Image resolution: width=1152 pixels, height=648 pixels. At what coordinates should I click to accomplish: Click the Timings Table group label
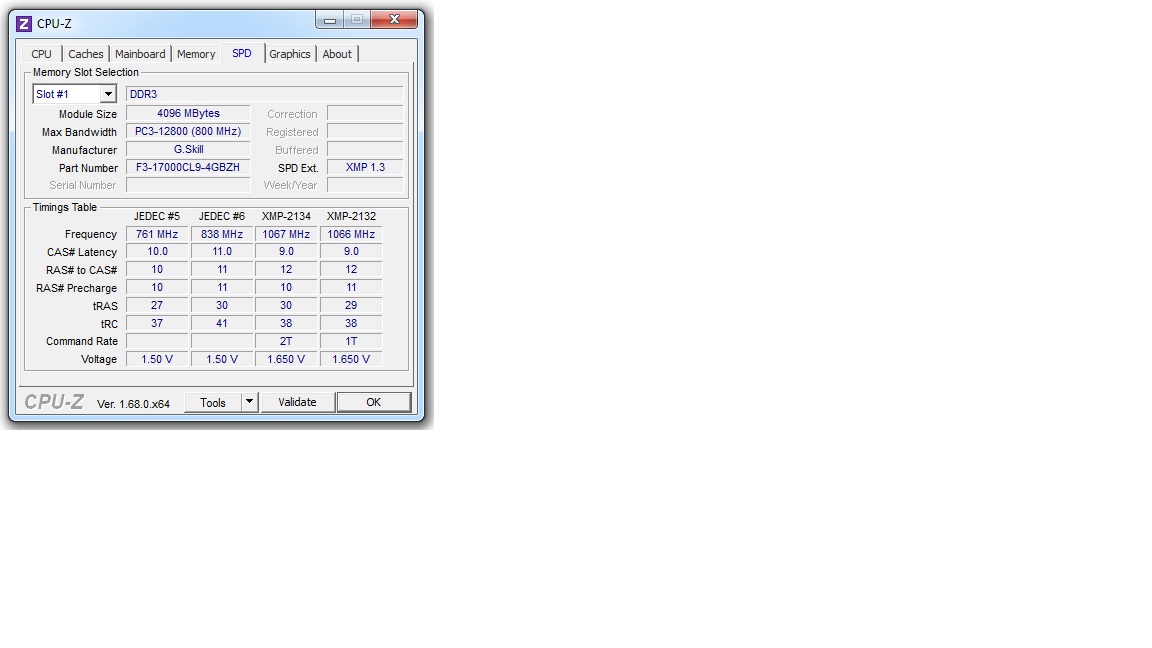(x=65, y=207)
